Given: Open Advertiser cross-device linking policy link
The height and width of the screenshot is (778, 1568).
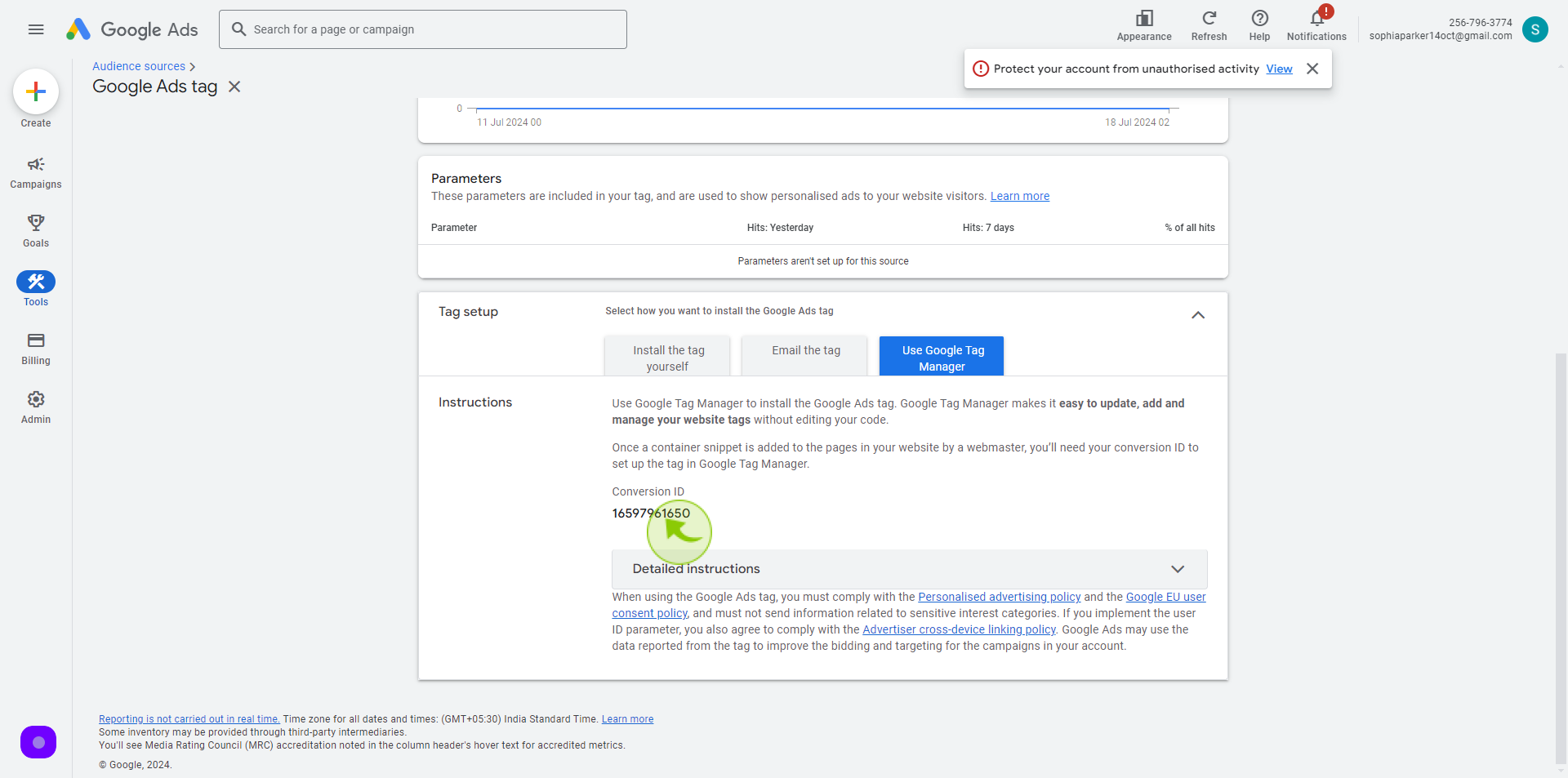Looking at the screenshot, I should click(x=959, y=629).
